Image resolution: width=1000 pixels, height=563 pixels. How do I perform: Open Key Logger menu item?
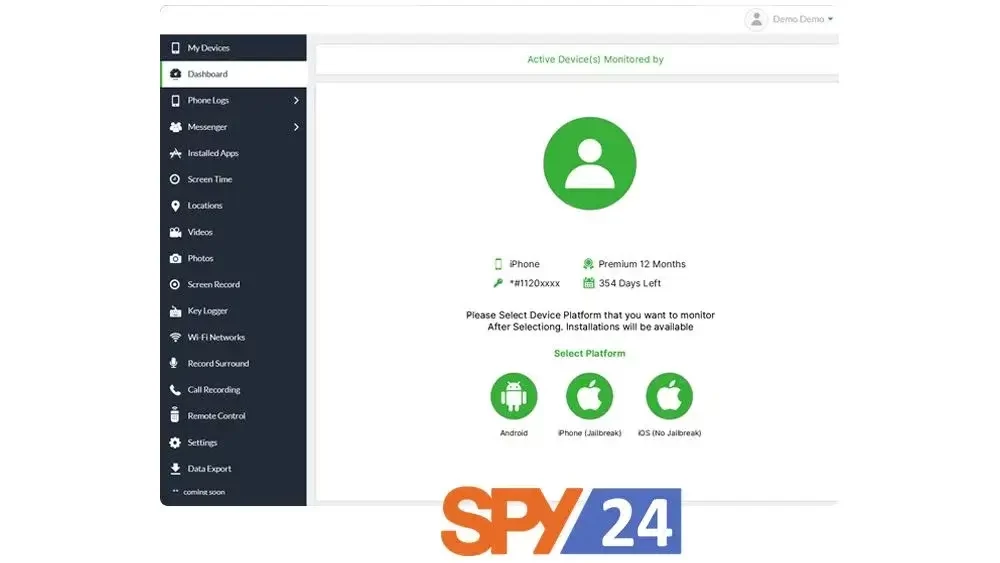pyautogui.click(x=233, y=311)
